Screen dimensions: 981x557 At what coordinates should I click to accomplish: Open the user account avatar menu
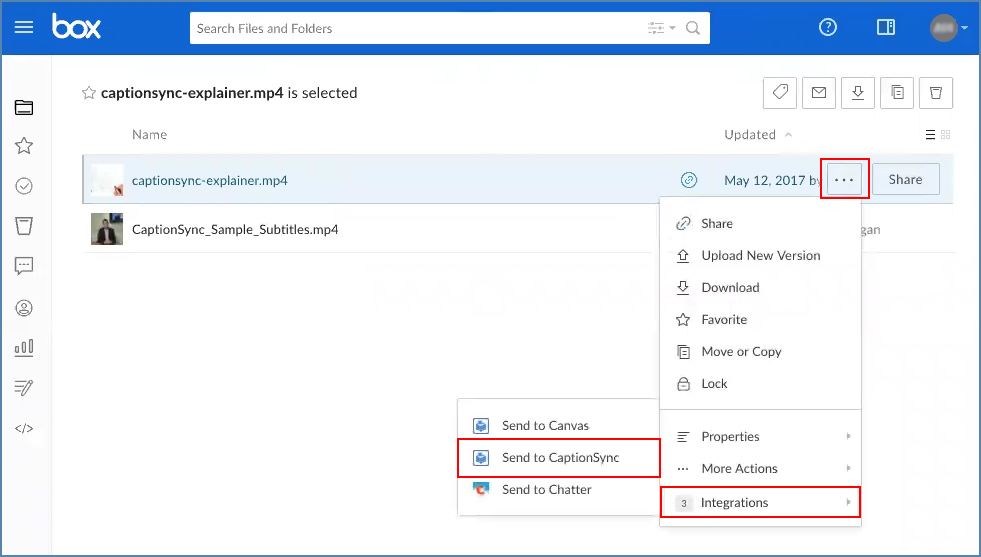[x=946, y=28]
